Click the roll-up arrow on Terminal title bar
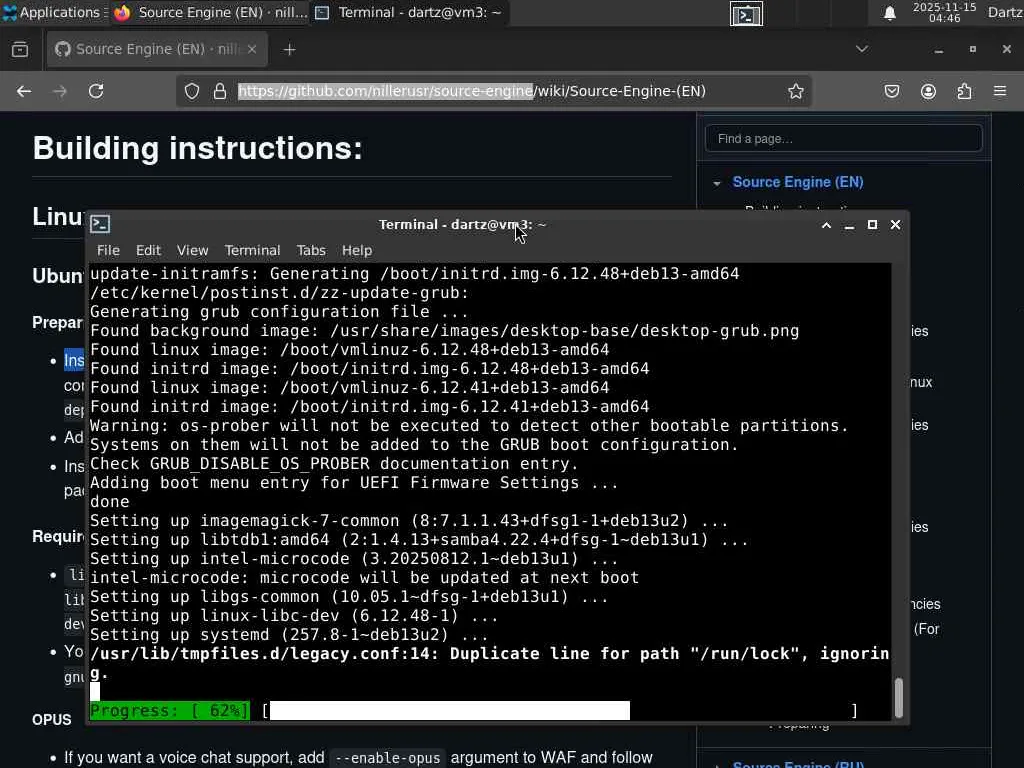 826,225
